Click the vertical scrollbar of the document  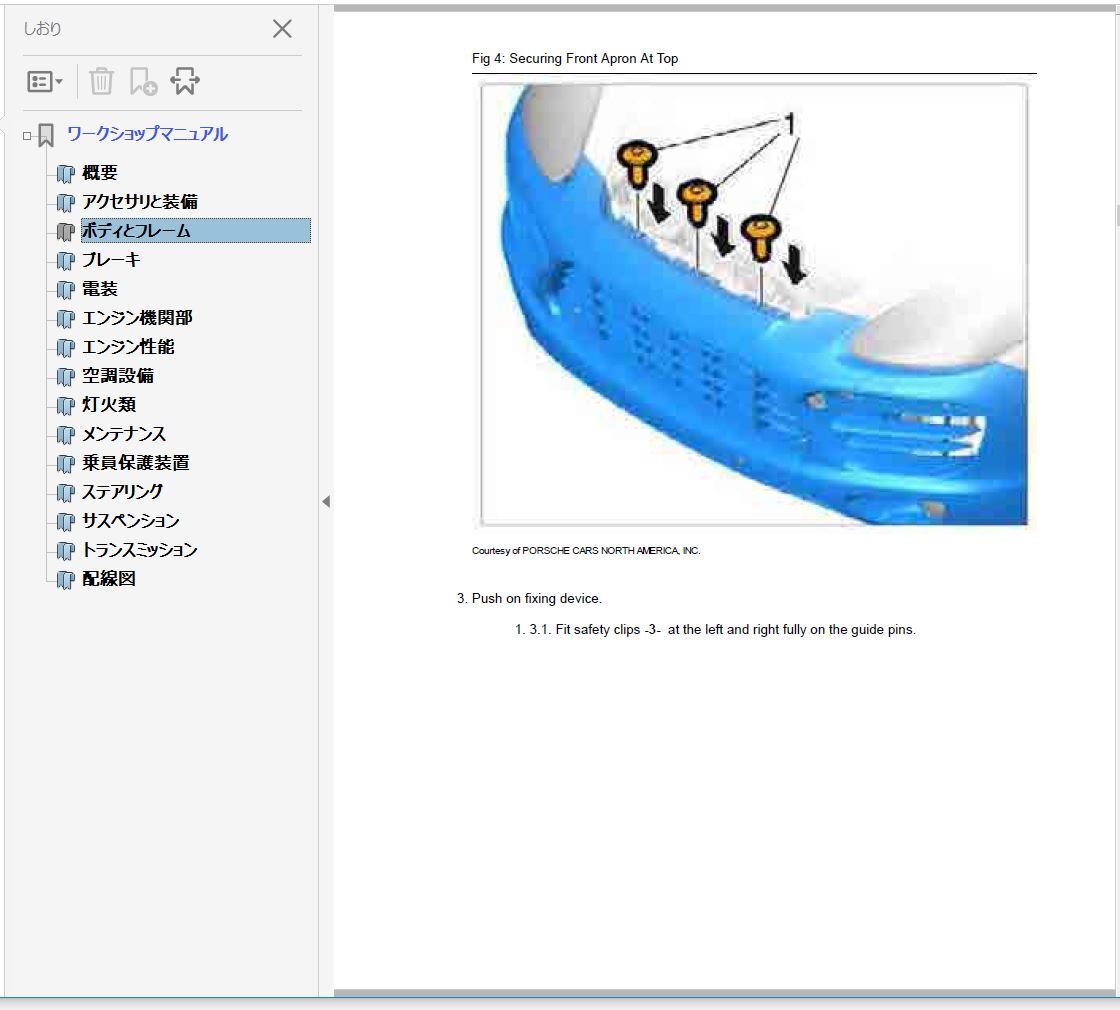click(1117, 214)
